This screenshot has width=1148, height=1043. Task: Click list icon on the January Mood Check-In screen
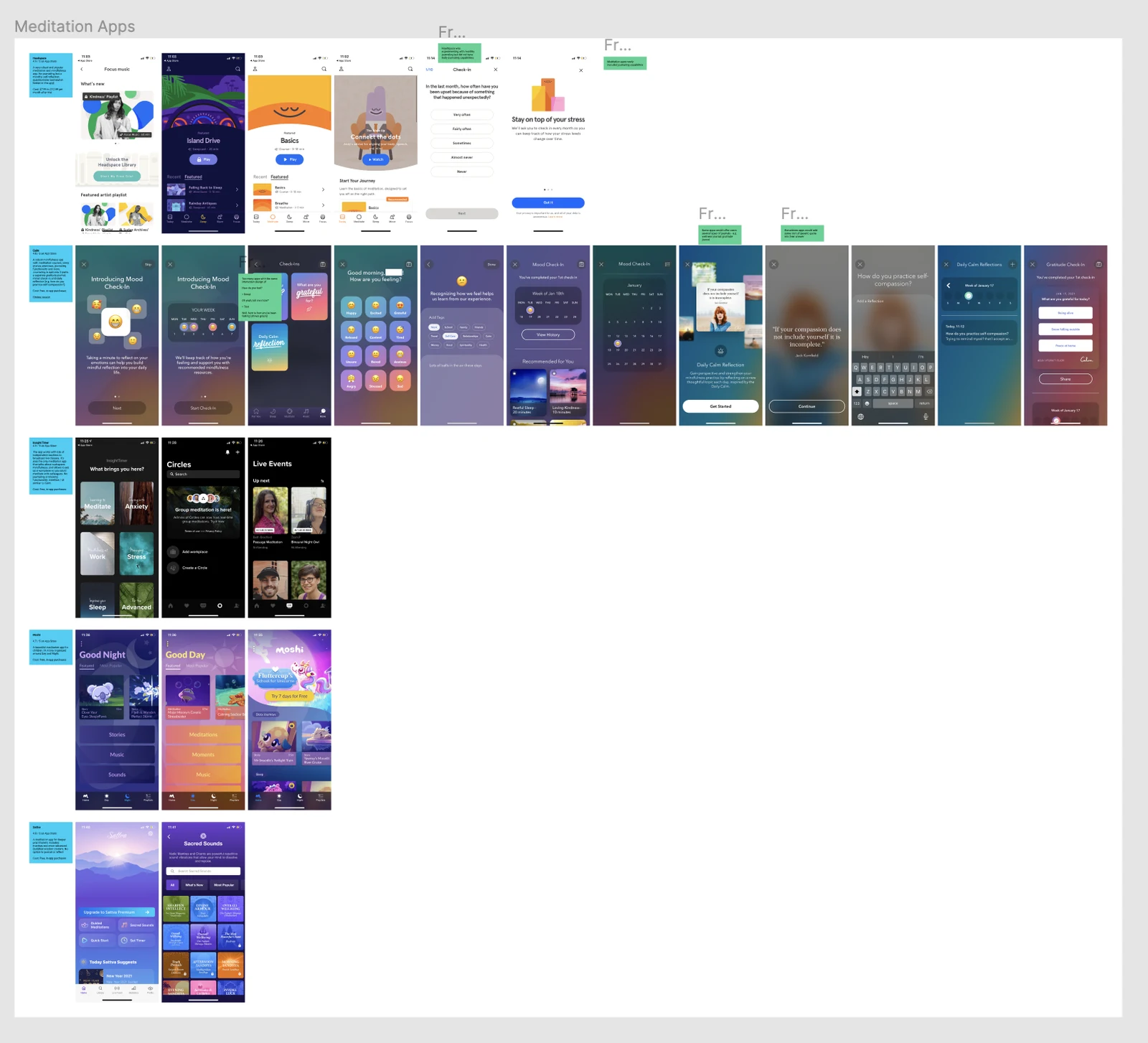pyautogui.click(x=667, y=264)
